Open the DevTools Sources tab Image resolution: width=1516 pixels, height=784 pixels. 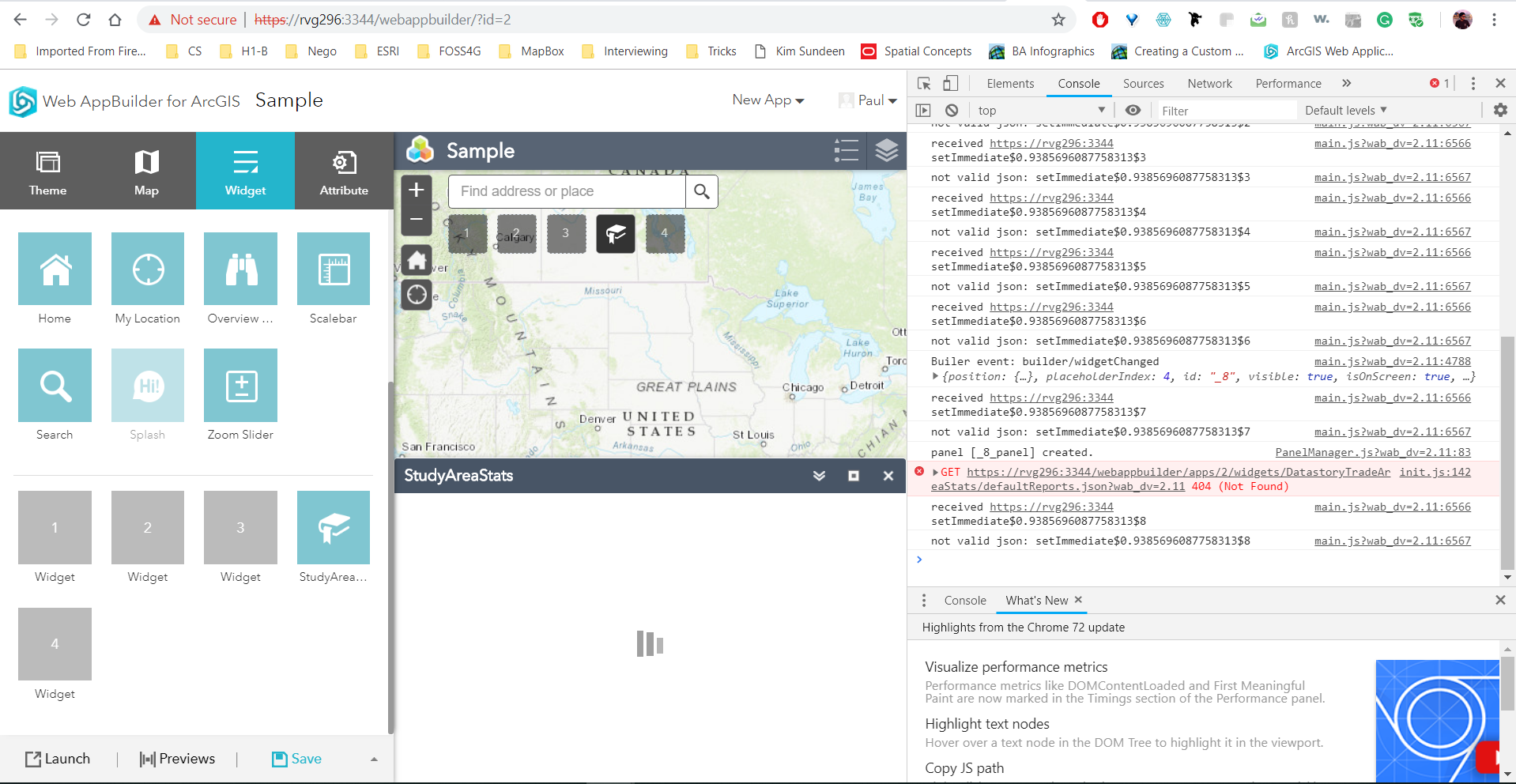click(1143, 84)
